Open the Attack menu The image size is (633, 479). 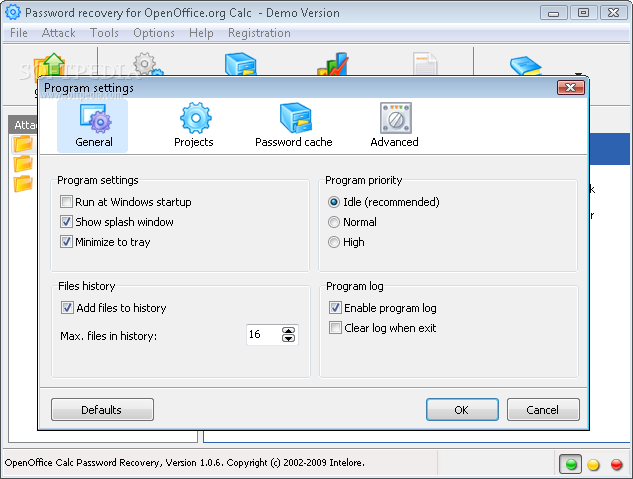pyautogui.click(x=59, y=33)
